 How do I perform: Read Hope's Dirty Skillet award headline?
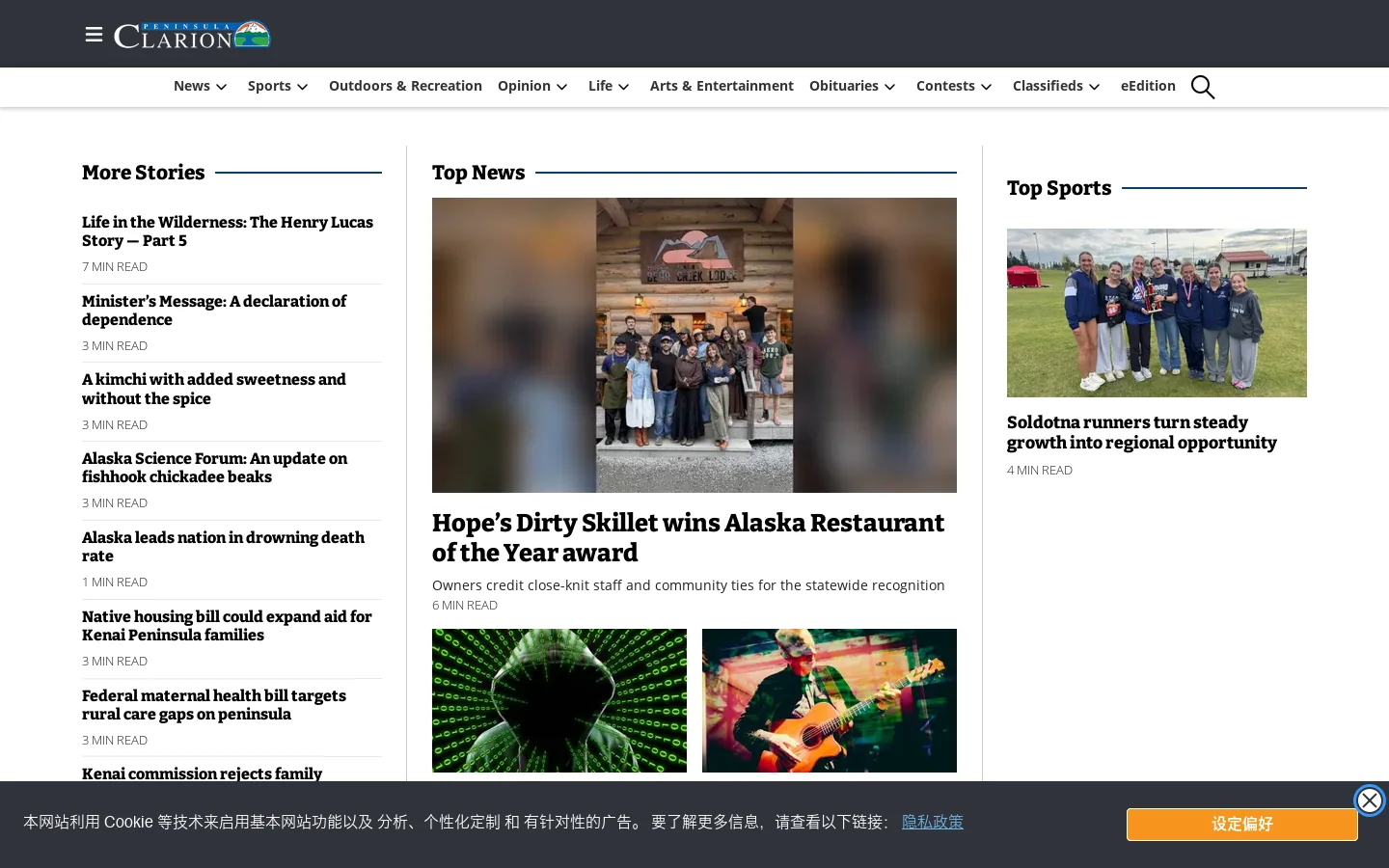[x=688, y=537]
